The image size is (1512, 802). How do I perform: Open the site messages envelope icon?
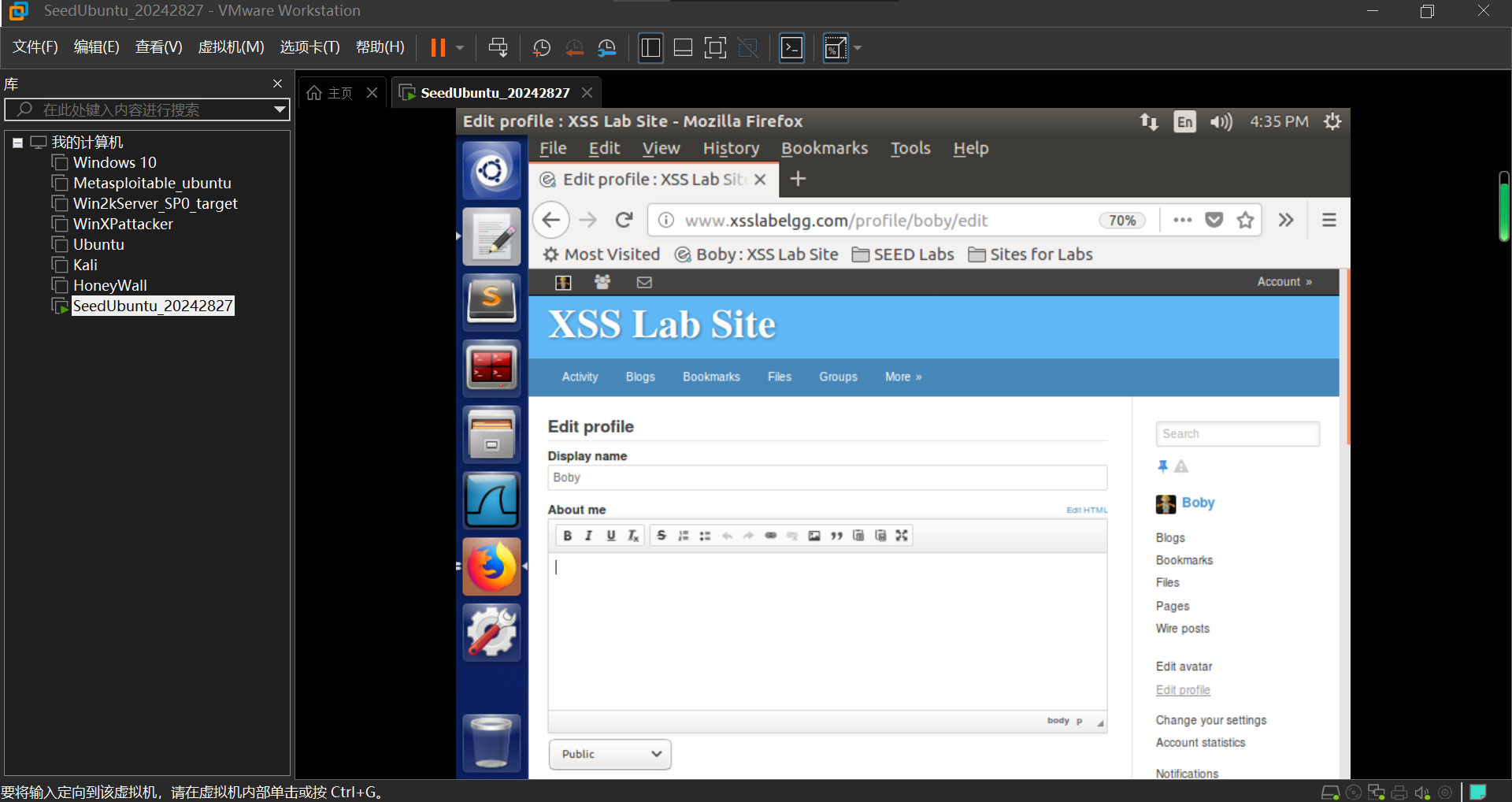coord(644,282)
